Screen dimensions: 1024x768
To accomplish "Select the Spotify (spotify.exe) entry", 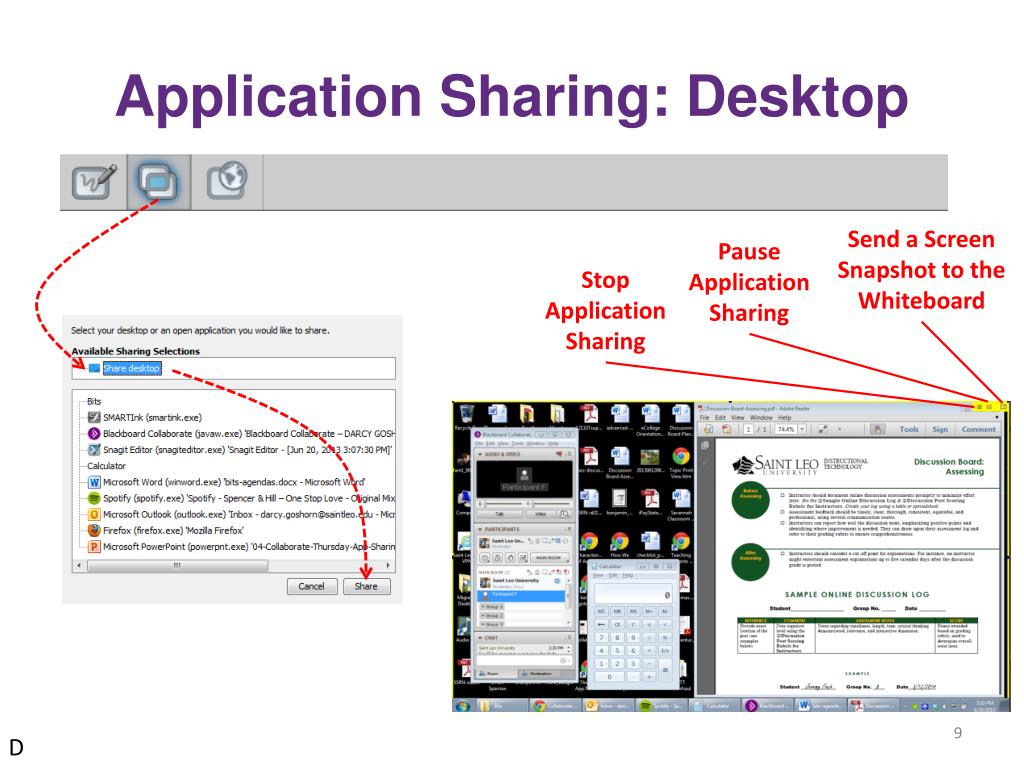I will pos(241,498).
